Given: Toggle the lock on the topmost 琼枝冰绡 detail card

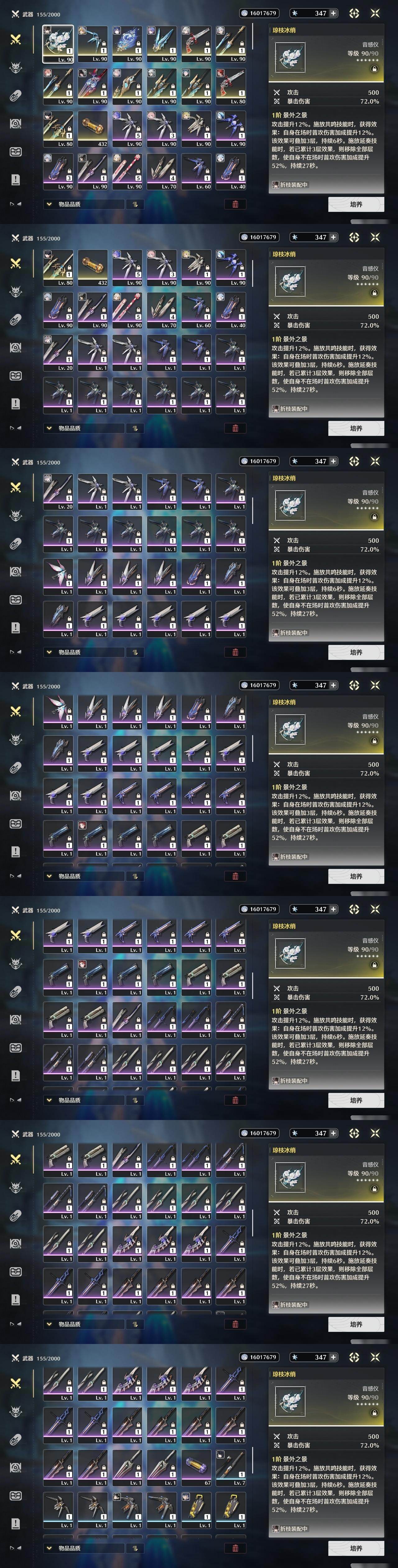Looking at the screenshot, I should (x=374, y=69).
